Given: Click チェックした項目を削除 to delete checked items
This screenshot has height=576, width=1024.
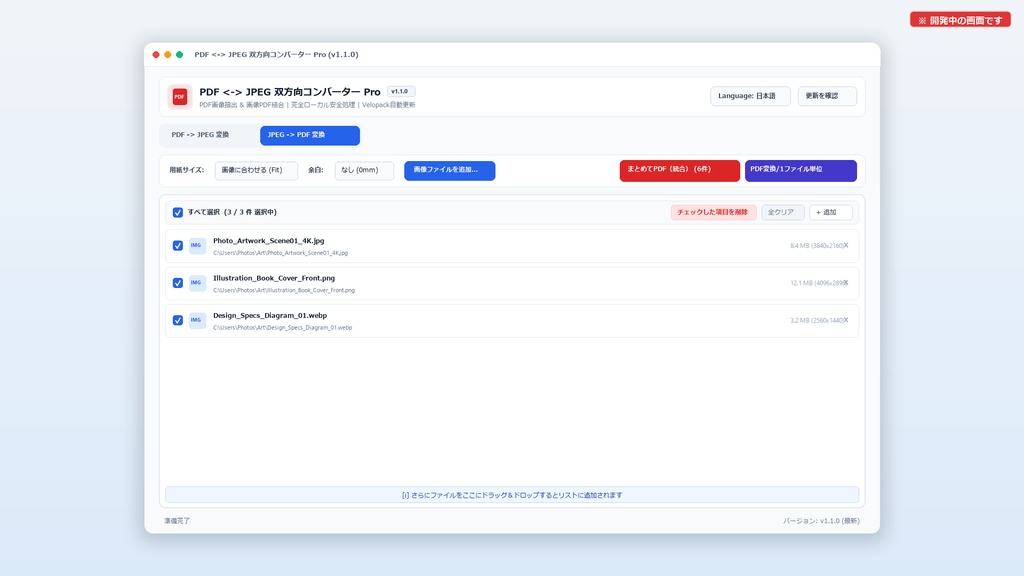Looking at the screenshot, I should point(713,212).
